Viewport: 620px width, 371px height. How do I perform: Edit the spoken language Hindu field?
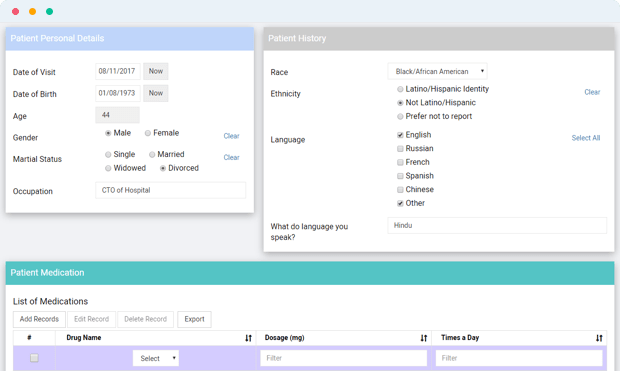497,225
